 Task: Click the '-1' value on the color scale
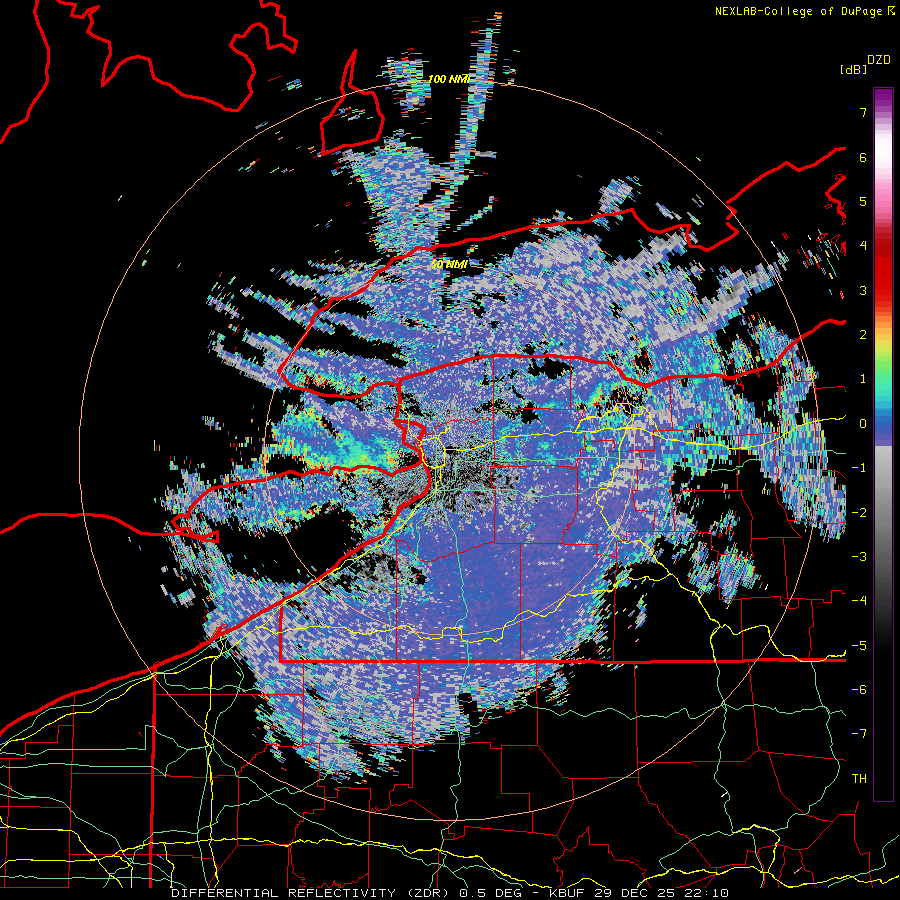pyautogui.click(x=859, y=468)
